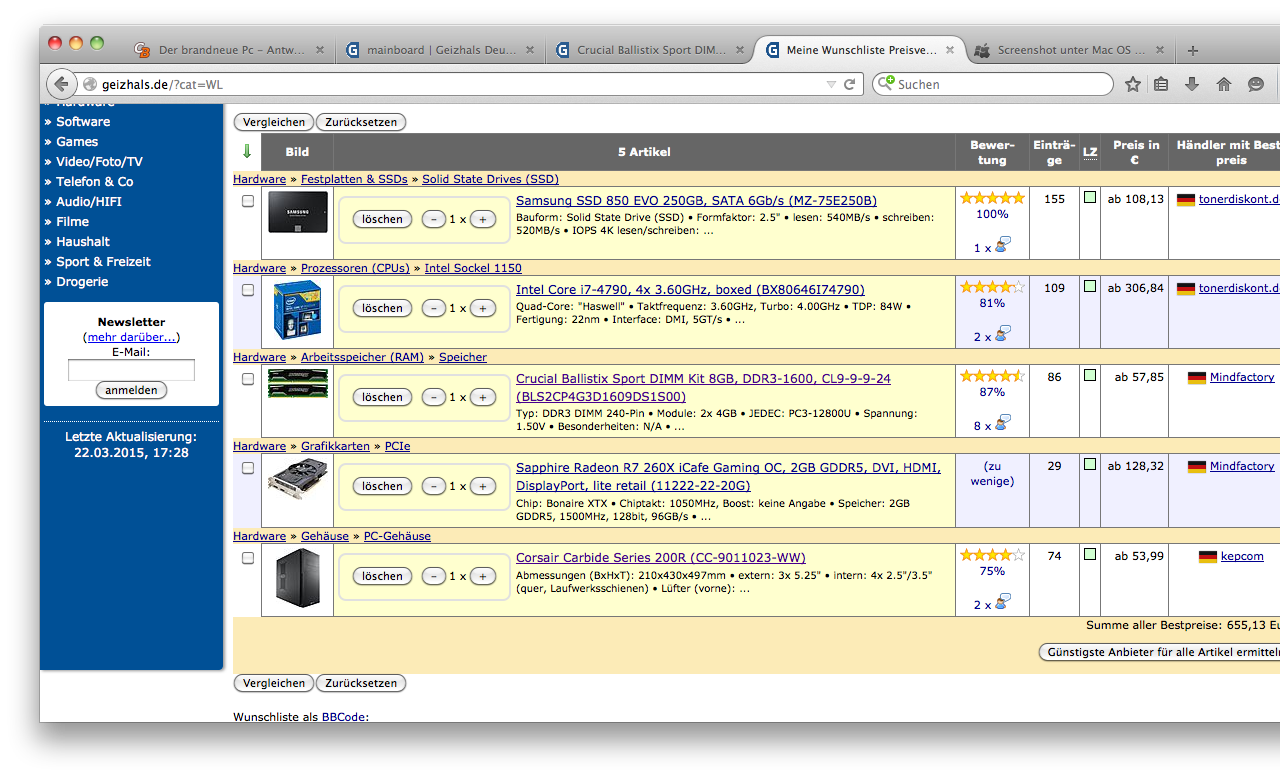The image size is (1280, 777).
Task: Open the Corsair Carbide Series 200R link
Action: [x=661, y=557]
